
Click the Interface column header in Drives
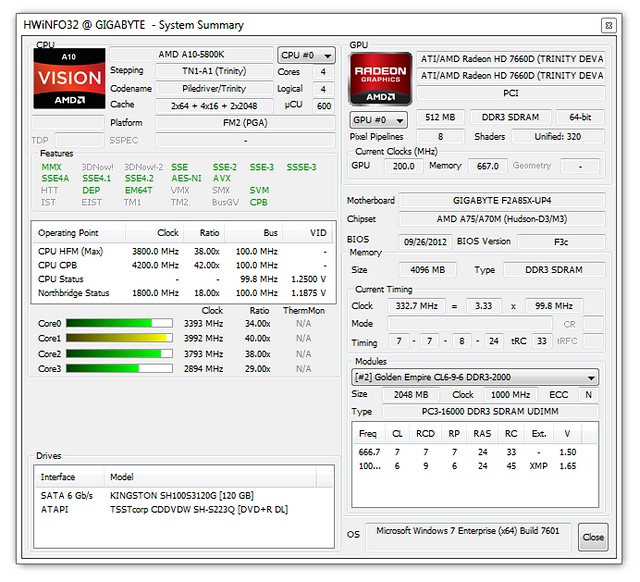click(69, 477)
